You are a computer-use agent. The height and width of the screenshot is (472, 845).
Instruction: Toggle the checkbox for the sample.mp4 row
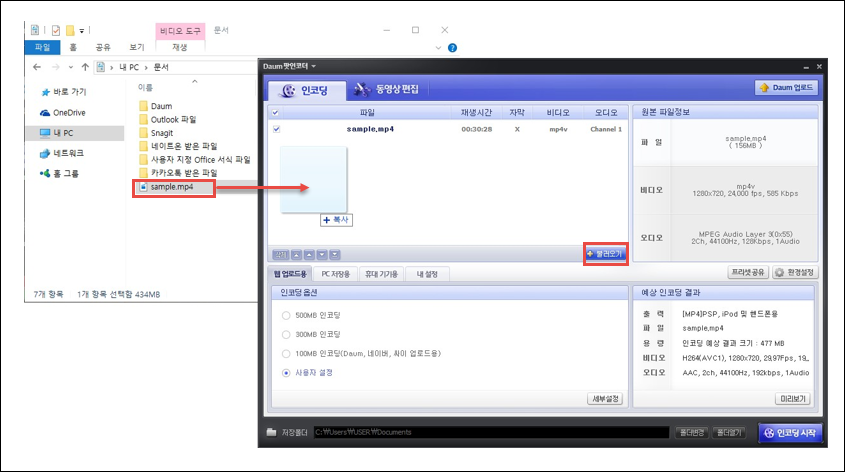(x=276, y=129)
